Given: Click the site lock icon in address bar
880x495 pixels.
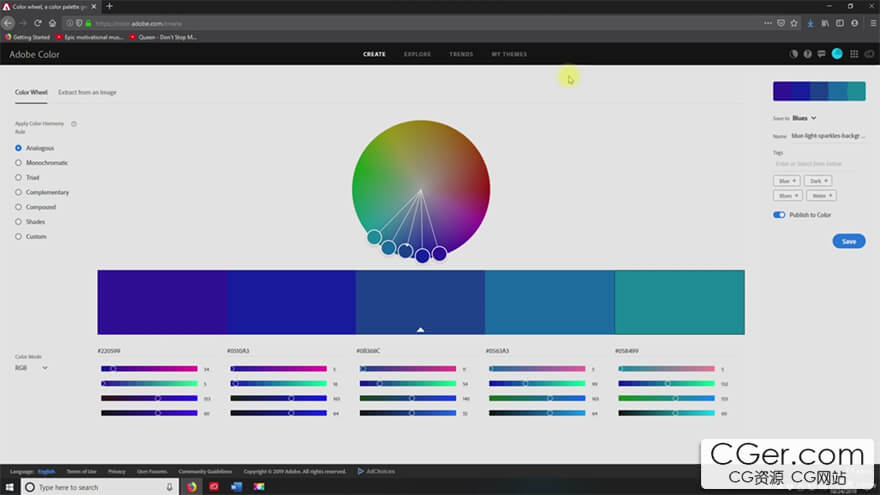Looking at the screenshot, I should (x=88, y=23).
